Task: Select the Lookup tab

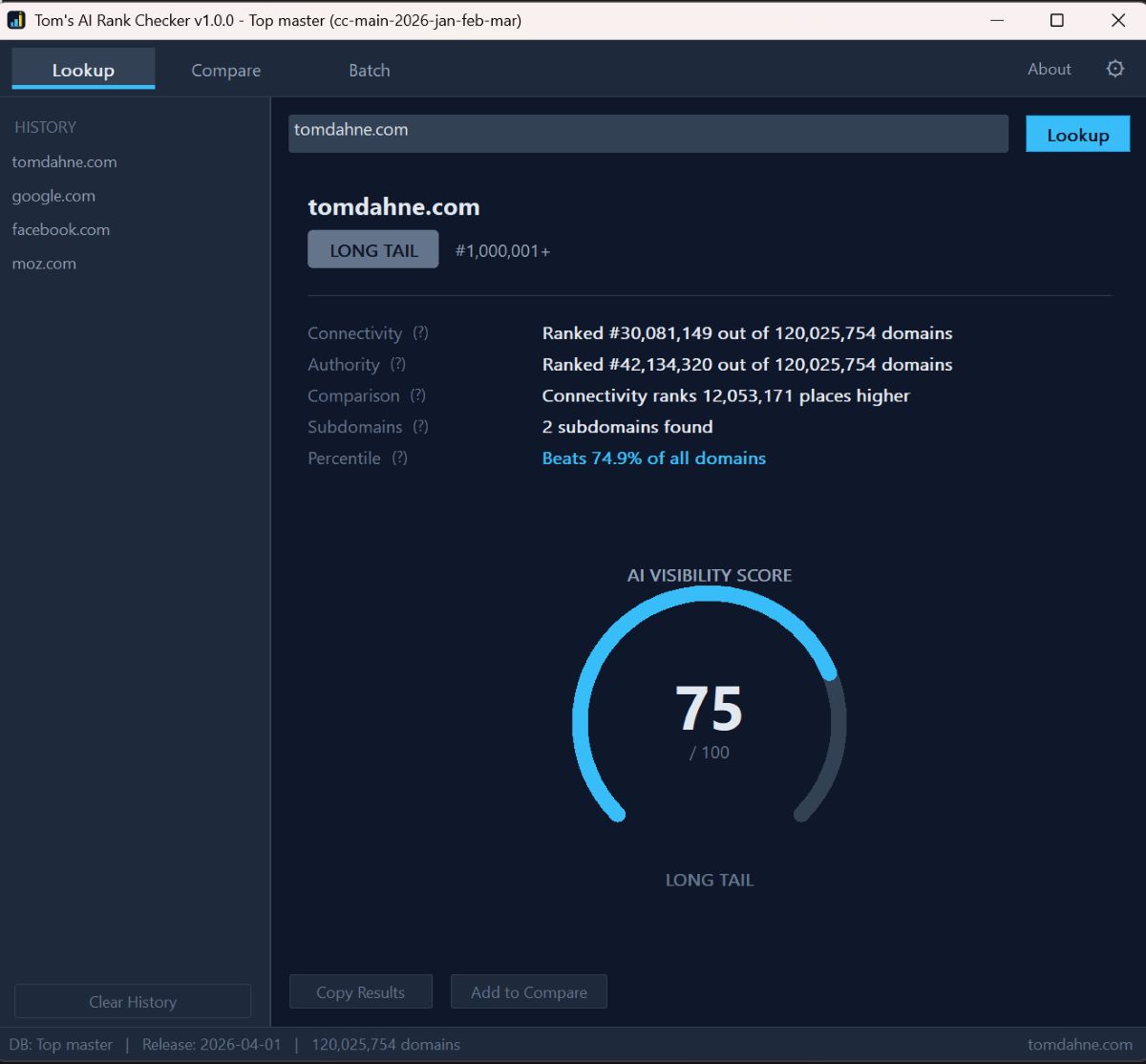Action: pyautogui.click(x=83, y=70)
